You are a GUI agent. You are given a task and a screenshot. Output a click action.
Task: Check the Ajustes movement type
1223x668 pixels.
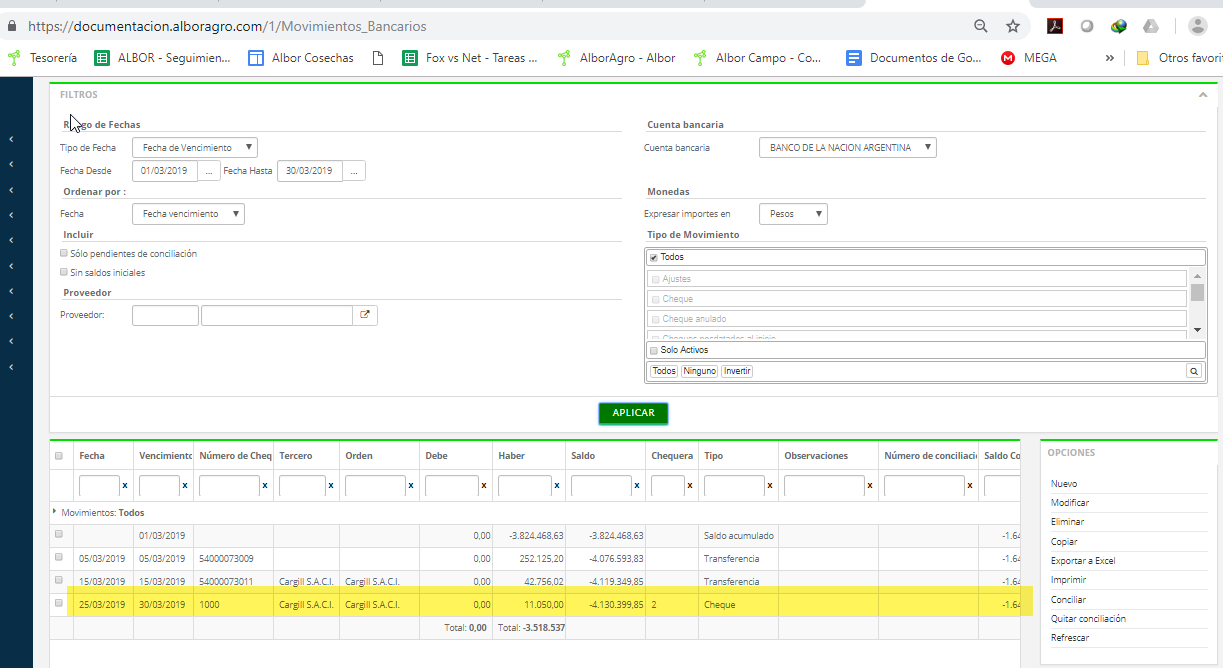(655, 279)
